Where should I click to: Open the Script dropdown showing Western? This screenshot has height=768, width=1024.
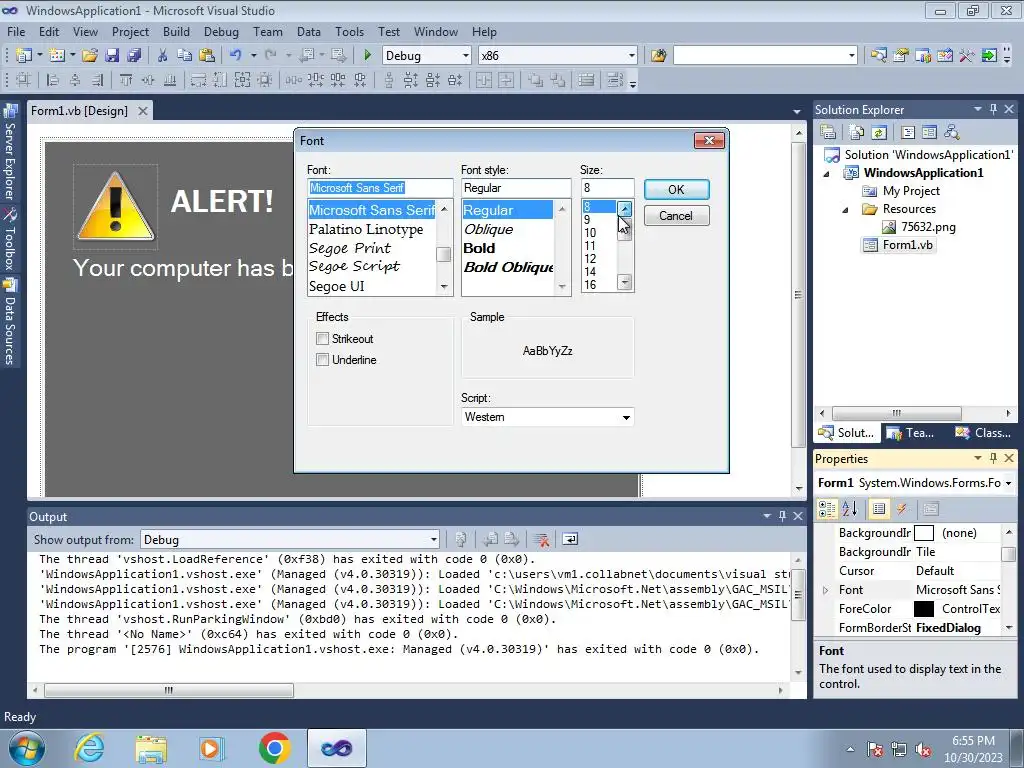547,417
